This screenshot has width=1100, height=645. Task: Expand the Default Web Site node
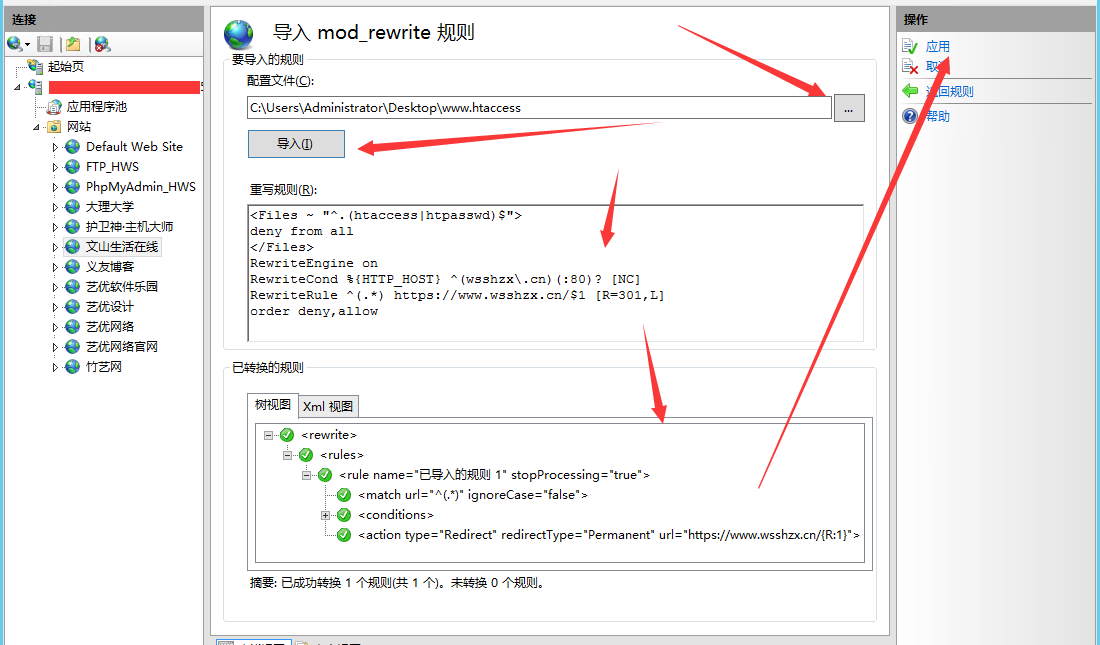pyautogui.click(x=56, y=147)
